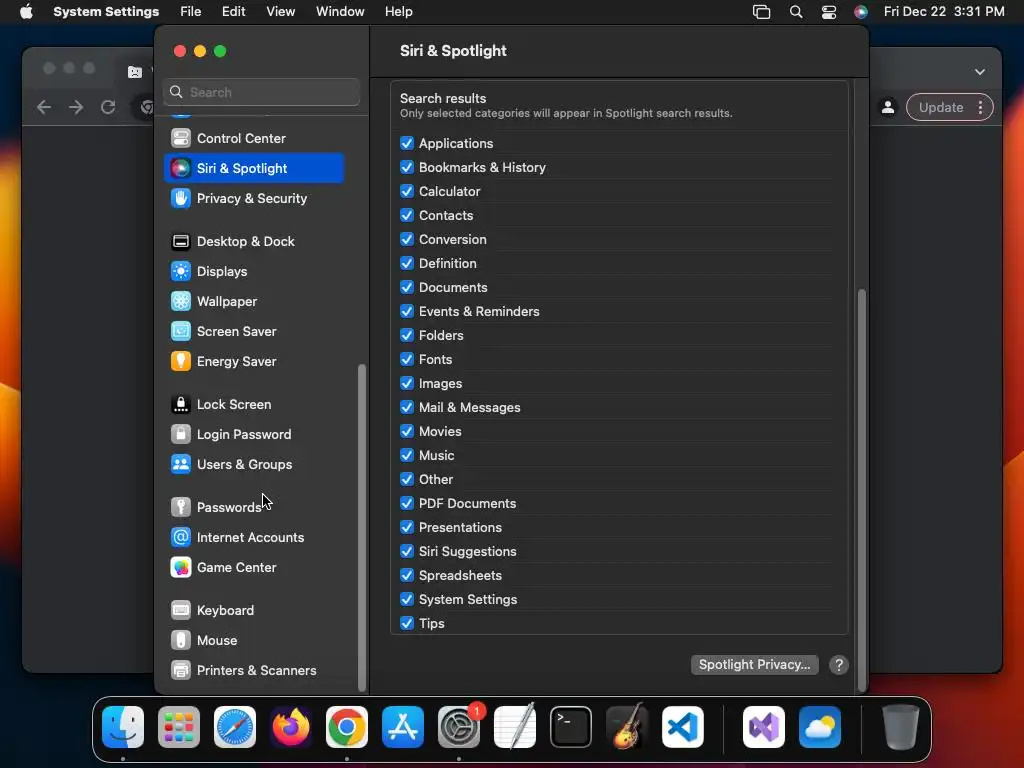Open Terminal from the Dock
1024x768 pixels.
pos(571,727)
